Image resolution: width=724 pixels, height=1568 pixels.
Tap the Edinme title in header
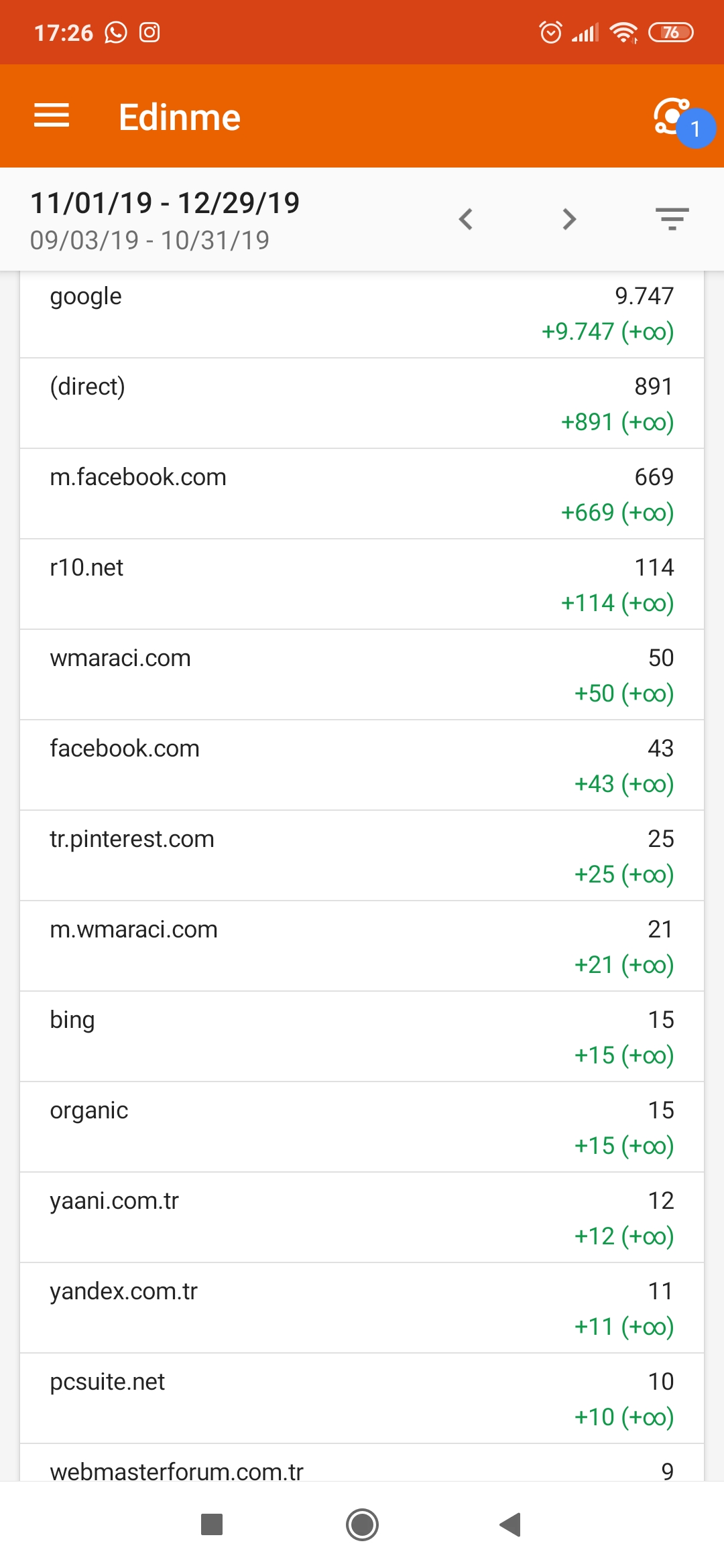pos(180,117)
